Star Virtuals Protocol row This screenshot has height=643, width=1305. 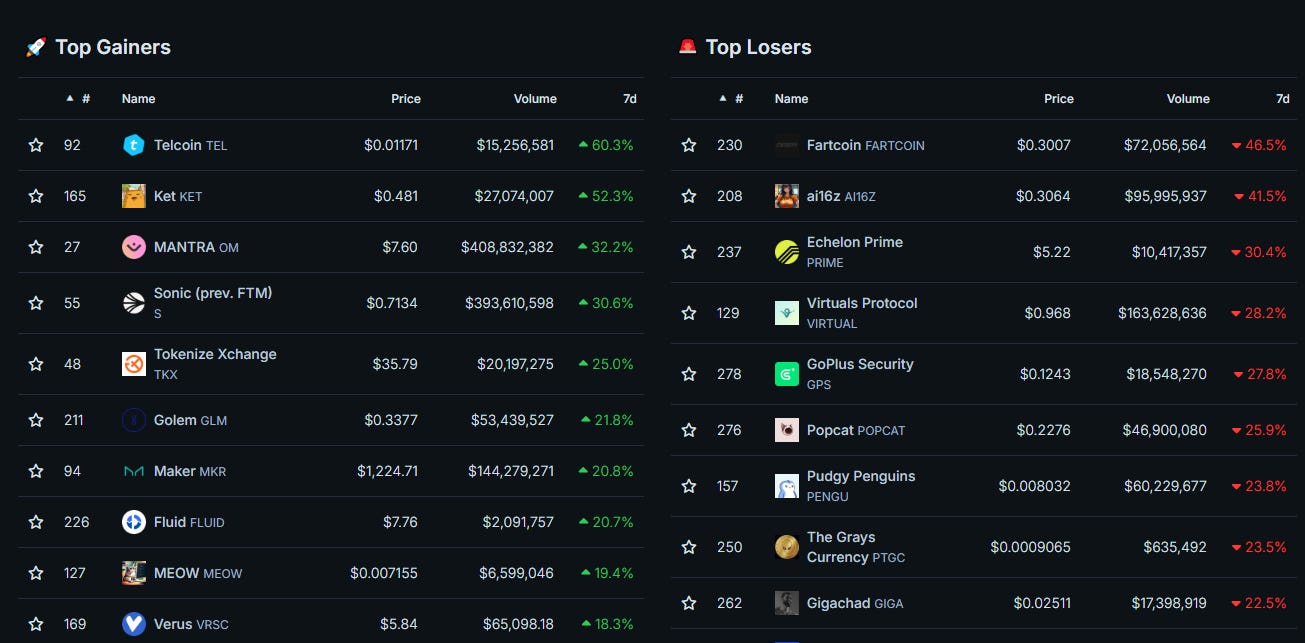tap(689, 313)
